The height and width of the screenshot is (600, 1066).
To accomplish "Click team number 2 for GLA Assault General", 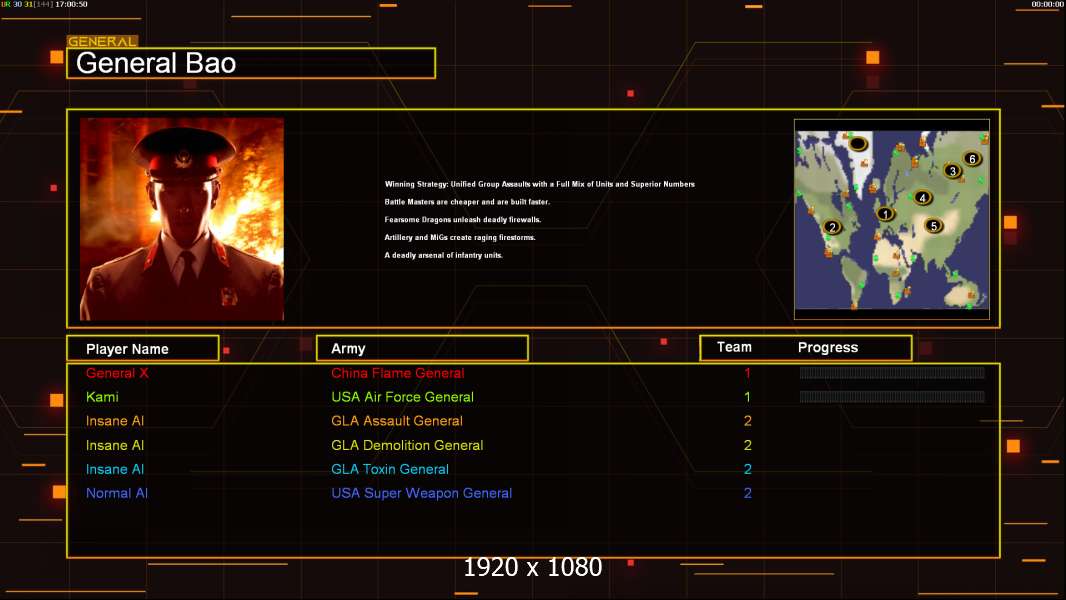I will click(748, 421).
